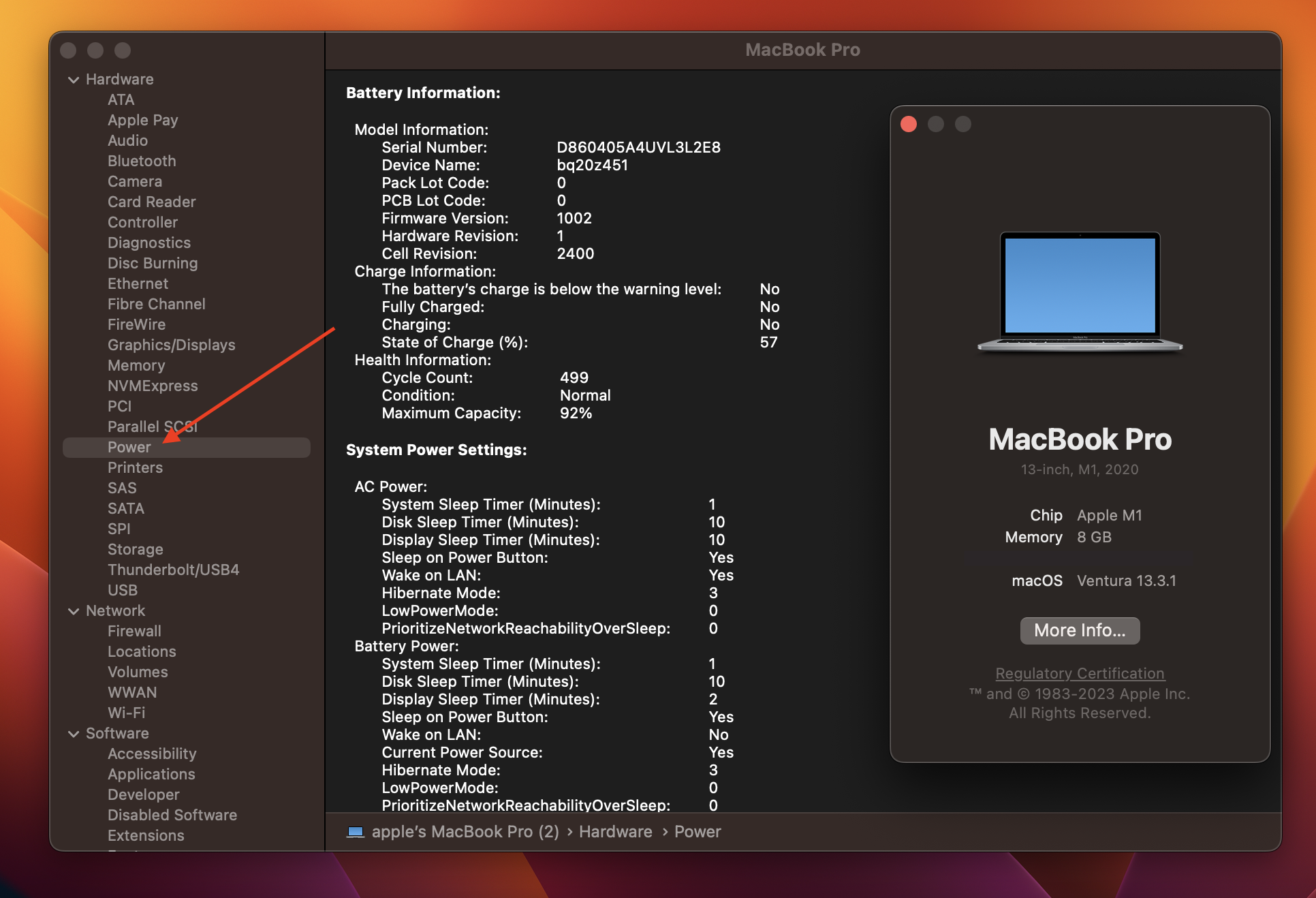Click the 13-inch, M1, 2020 model text
Viewport: 1316px width, 898px height.
click(x=1080, y=469)
